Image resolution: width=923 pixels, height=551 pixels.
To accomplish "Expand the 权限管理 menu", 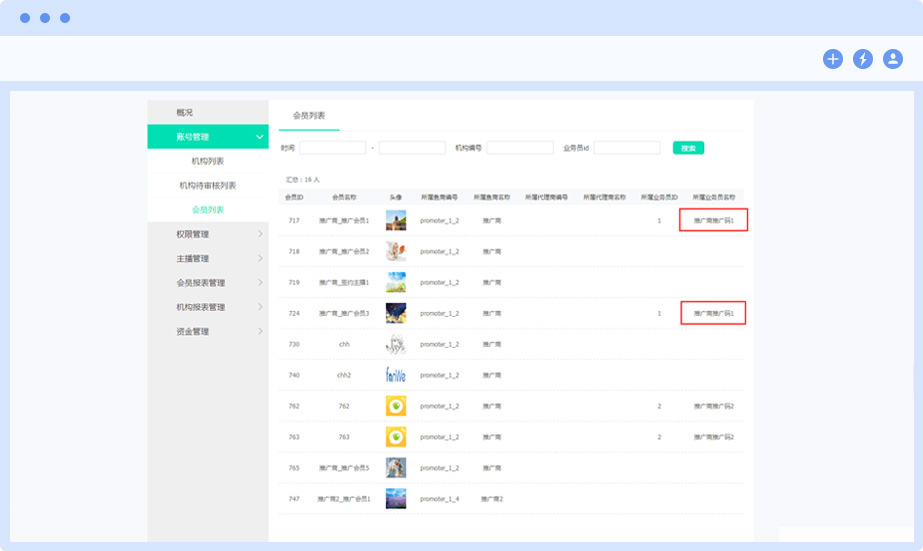I will pos(207,234).
